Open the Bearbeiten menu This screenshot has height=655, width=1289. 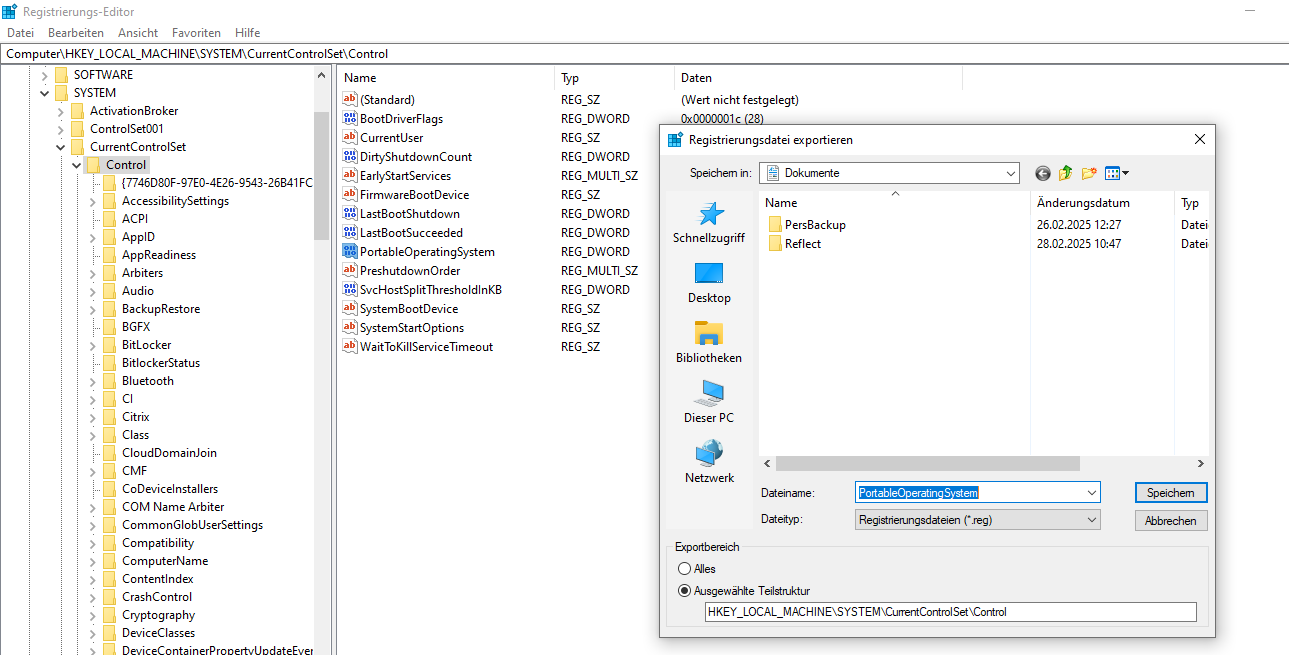point(76,33)
